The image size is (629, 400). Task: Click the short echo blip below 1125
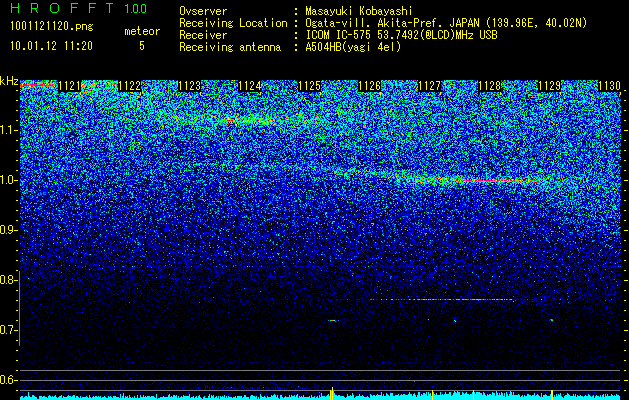click(x=333, y=321)
